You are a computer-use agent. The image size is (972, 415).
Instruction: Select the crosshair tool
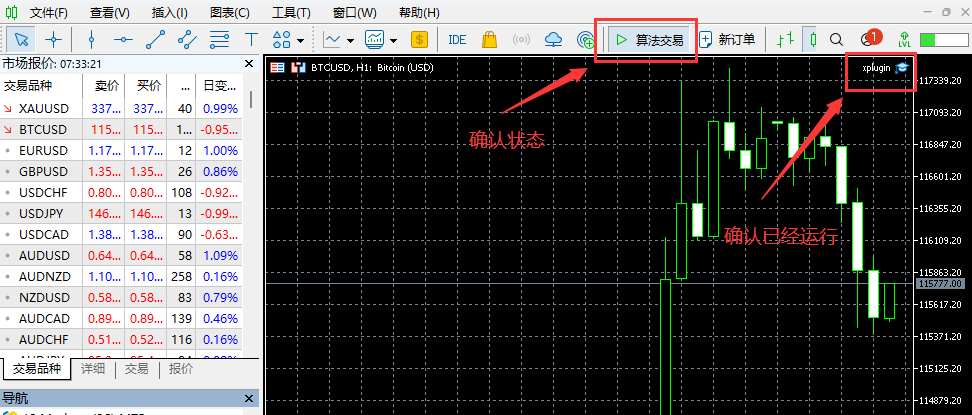click(53, 40)
